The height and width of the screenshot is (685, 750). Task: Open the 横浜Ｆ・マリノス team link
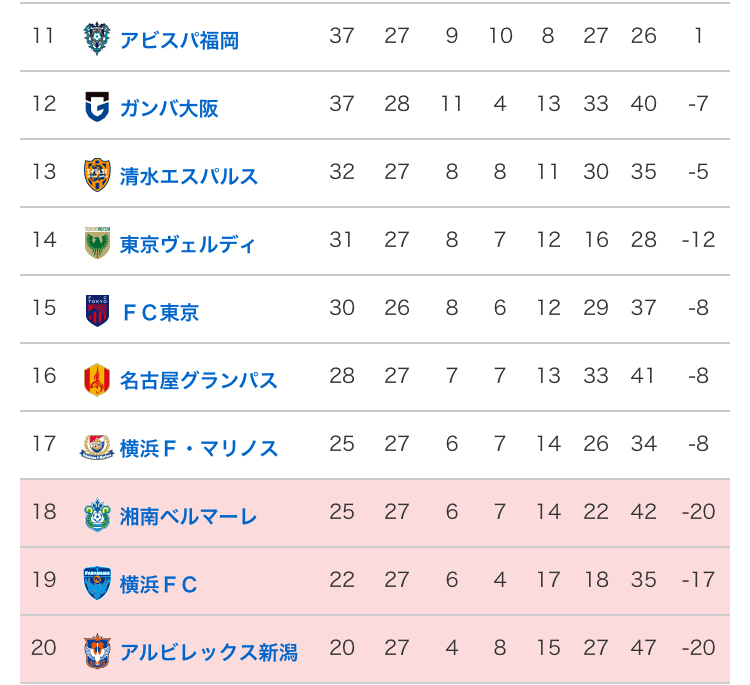(x=199, y=448)
